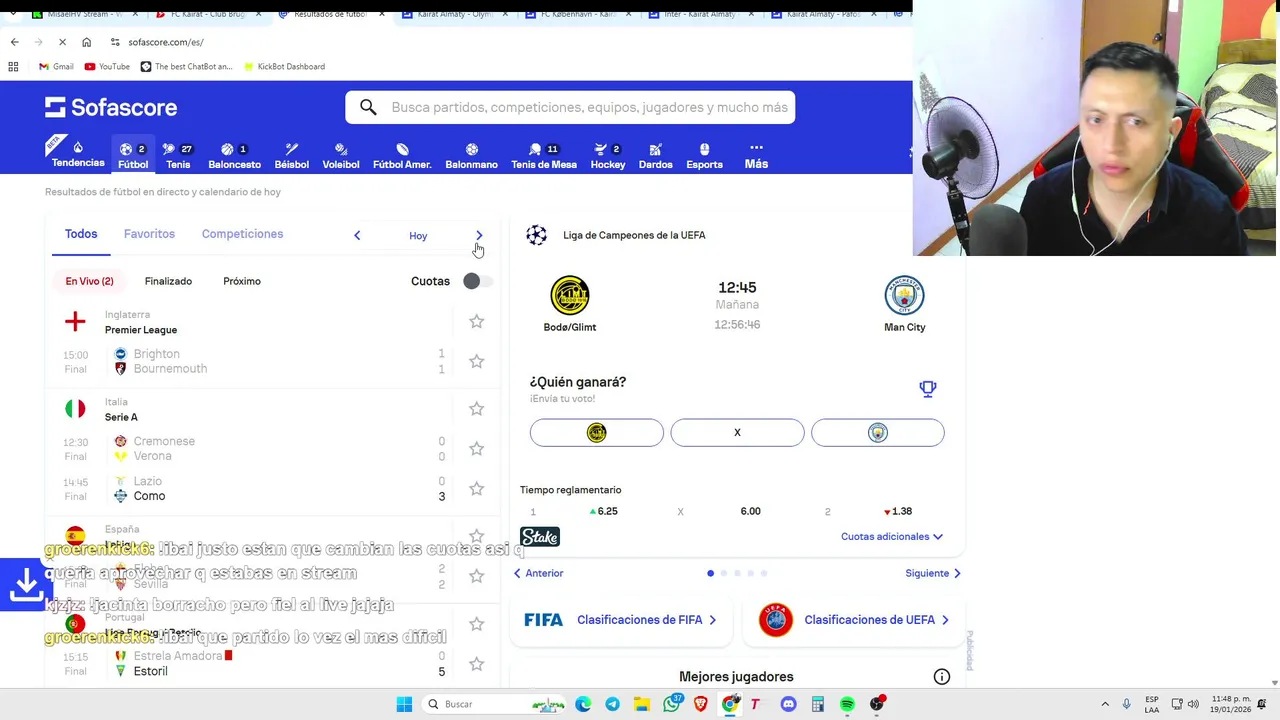Expand Cuotas adicionales

click(892, 537)
